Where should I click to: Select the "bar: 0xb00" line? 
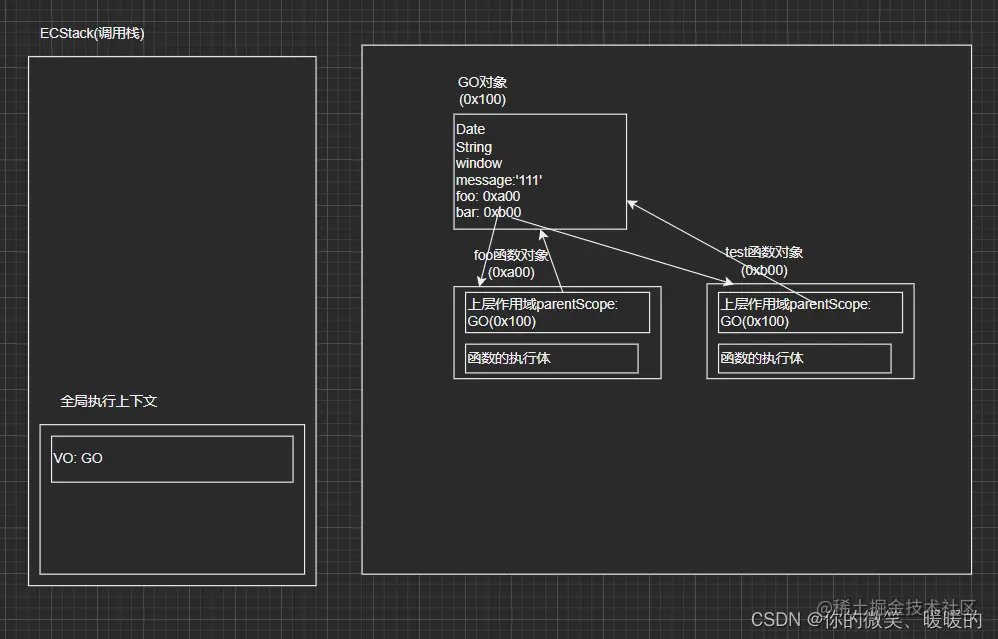tap(488, 212)
